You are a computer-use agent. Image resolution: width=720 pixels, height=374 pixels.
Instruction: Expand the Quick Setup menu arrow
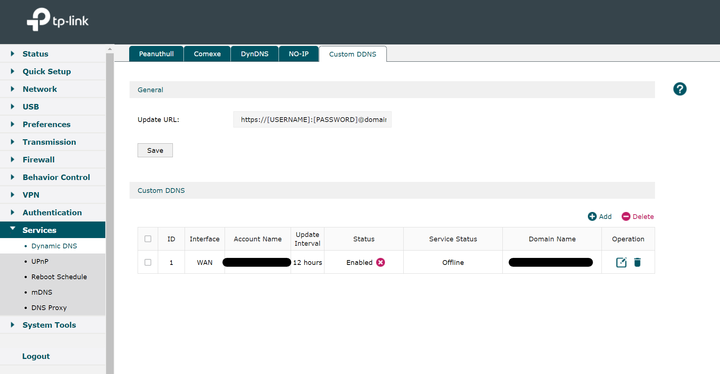12,71
